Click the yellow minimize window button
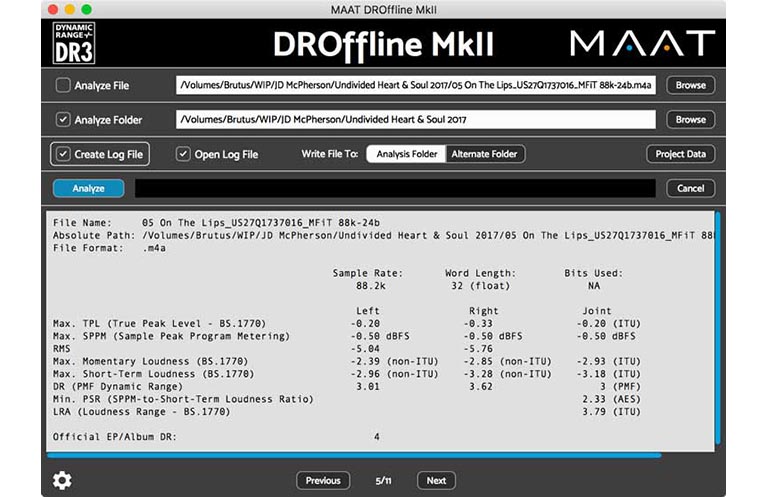Image resolution: width=768 pixels, height=497 pixels. pos(70,9)
